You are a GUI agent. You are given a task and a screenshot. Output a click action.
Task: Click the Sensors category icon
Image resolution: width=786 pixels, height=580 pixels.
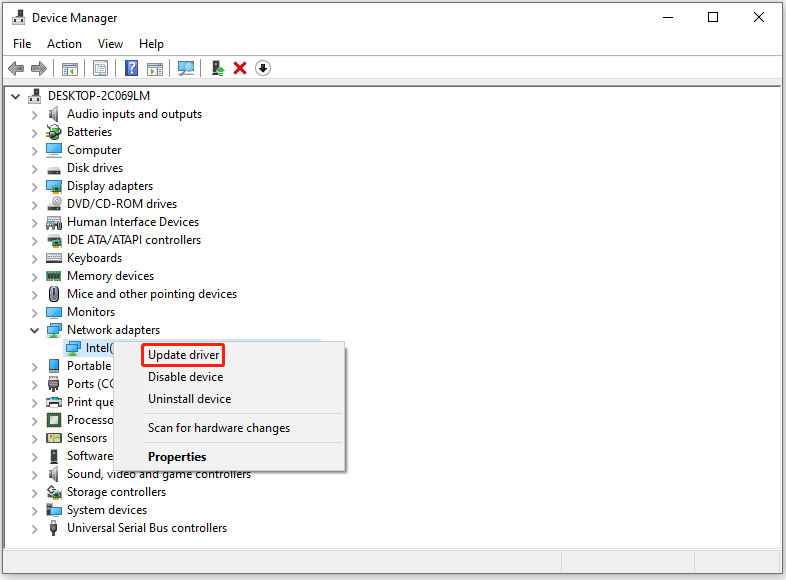point(54,438)
